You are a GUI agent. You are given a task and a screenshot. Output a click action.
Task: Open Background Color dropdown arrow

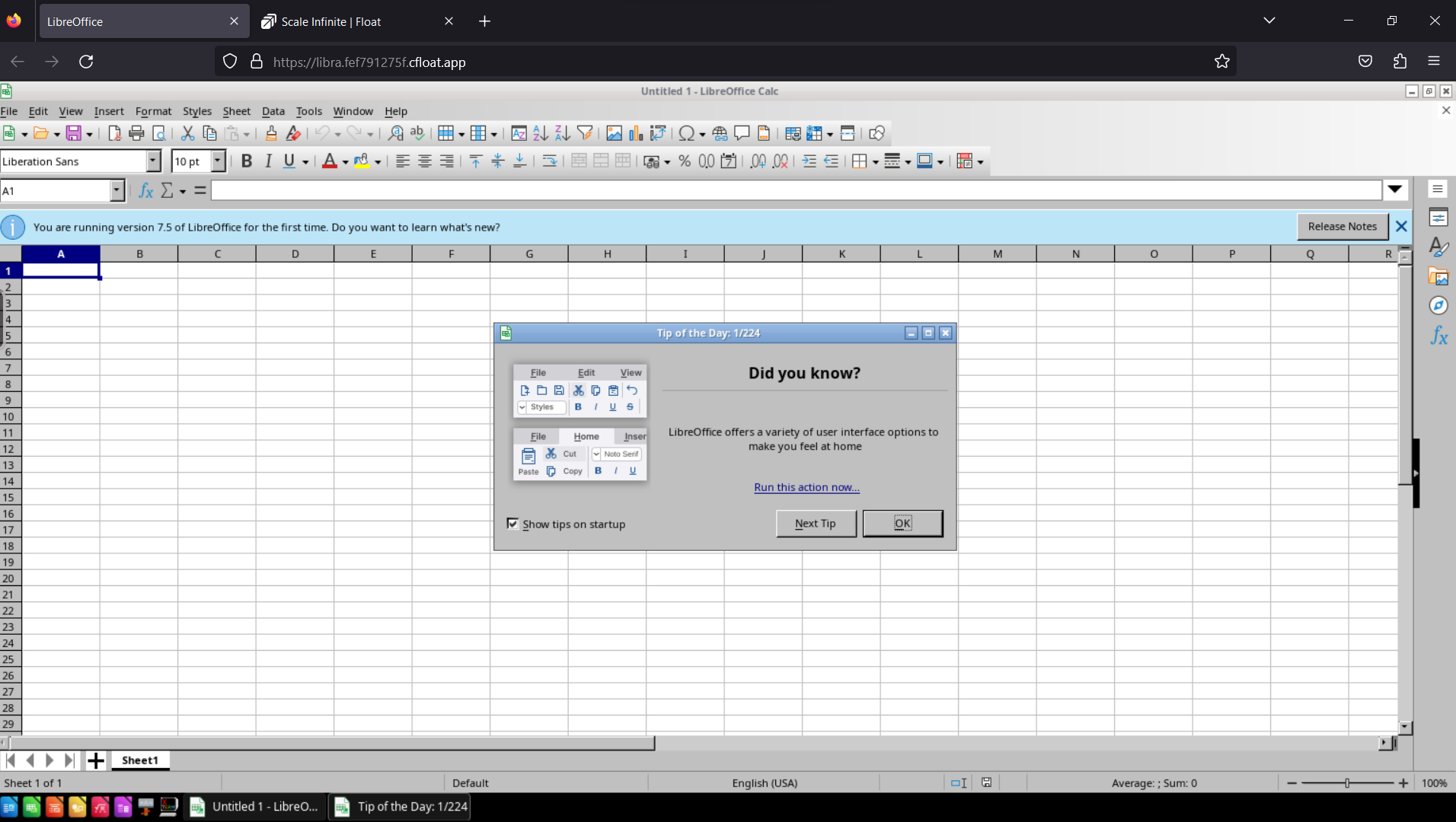click(x=378, y=162)
